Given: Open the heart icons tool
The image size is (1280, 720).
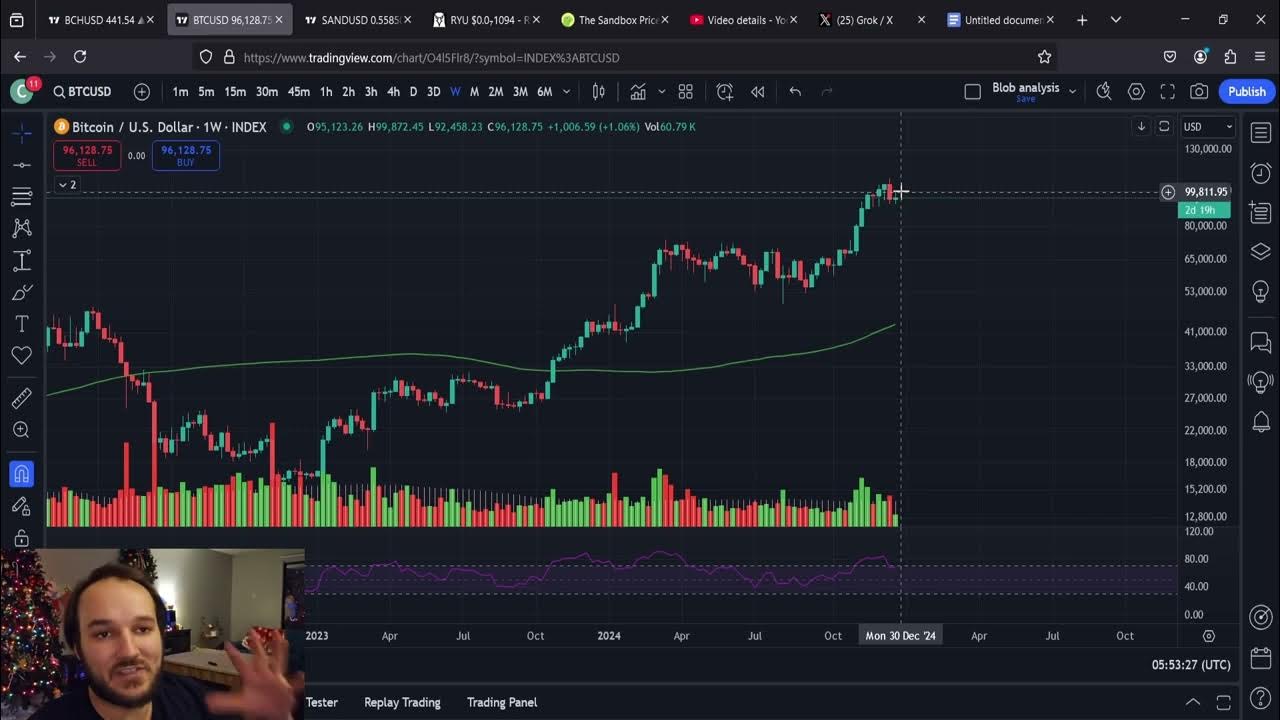Looking at the screenshot, I should (21, 355).
